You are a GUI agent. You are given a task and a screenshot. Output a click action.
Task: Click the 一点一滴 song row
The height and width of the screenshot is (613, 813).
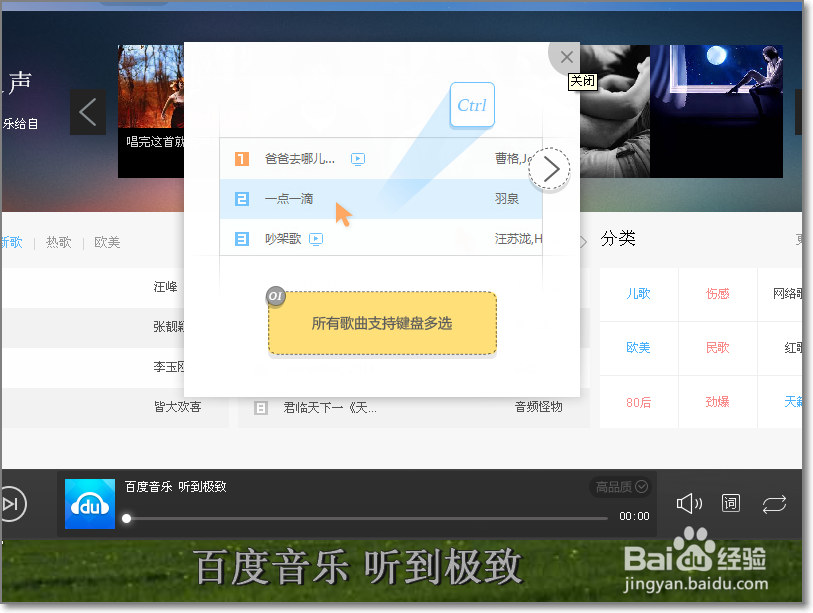click(x=381, y=199)
